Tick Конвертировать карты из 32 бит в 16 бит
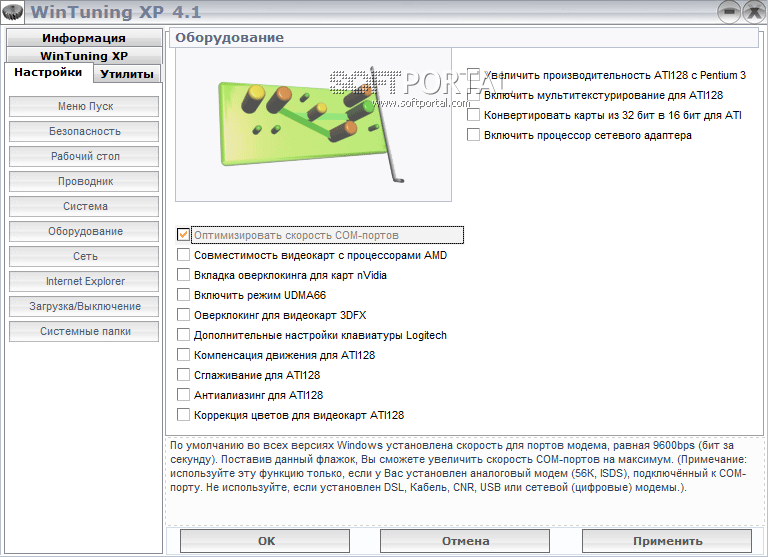Screen dimensions: 768x557 point(474,115)
